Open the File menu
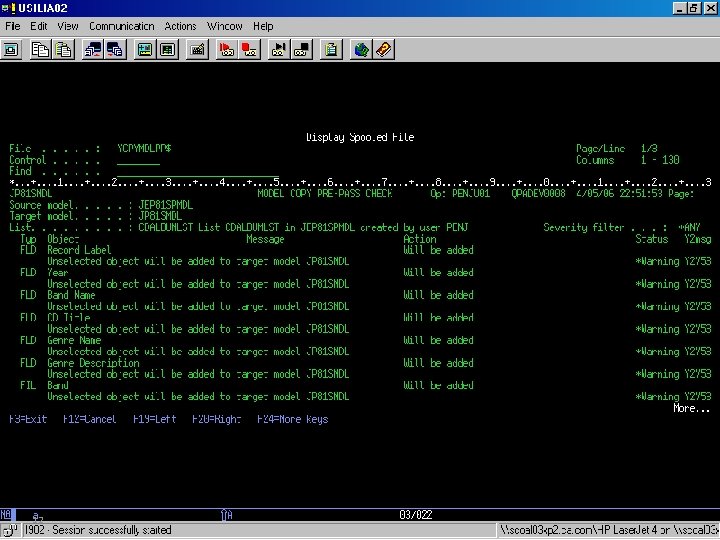 coord(13,26)
